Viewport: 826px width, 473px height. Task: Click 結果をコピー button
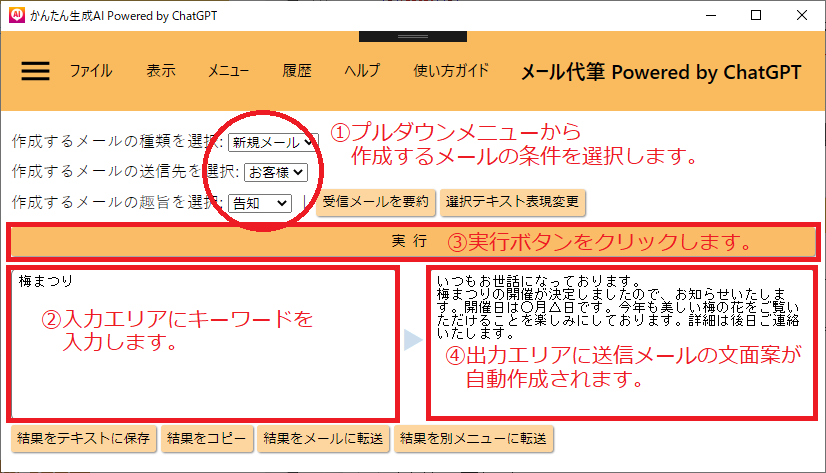point(207,438)
